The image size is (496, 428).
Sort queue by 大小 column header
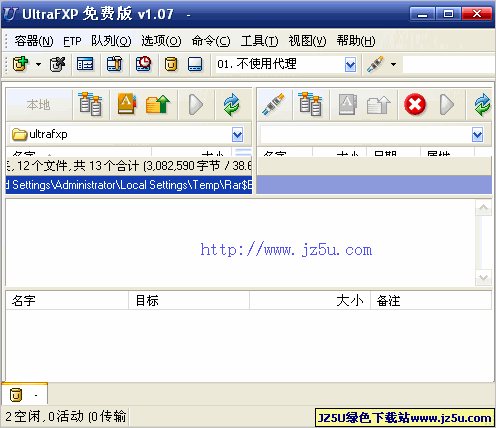click(x=310, y=301)
